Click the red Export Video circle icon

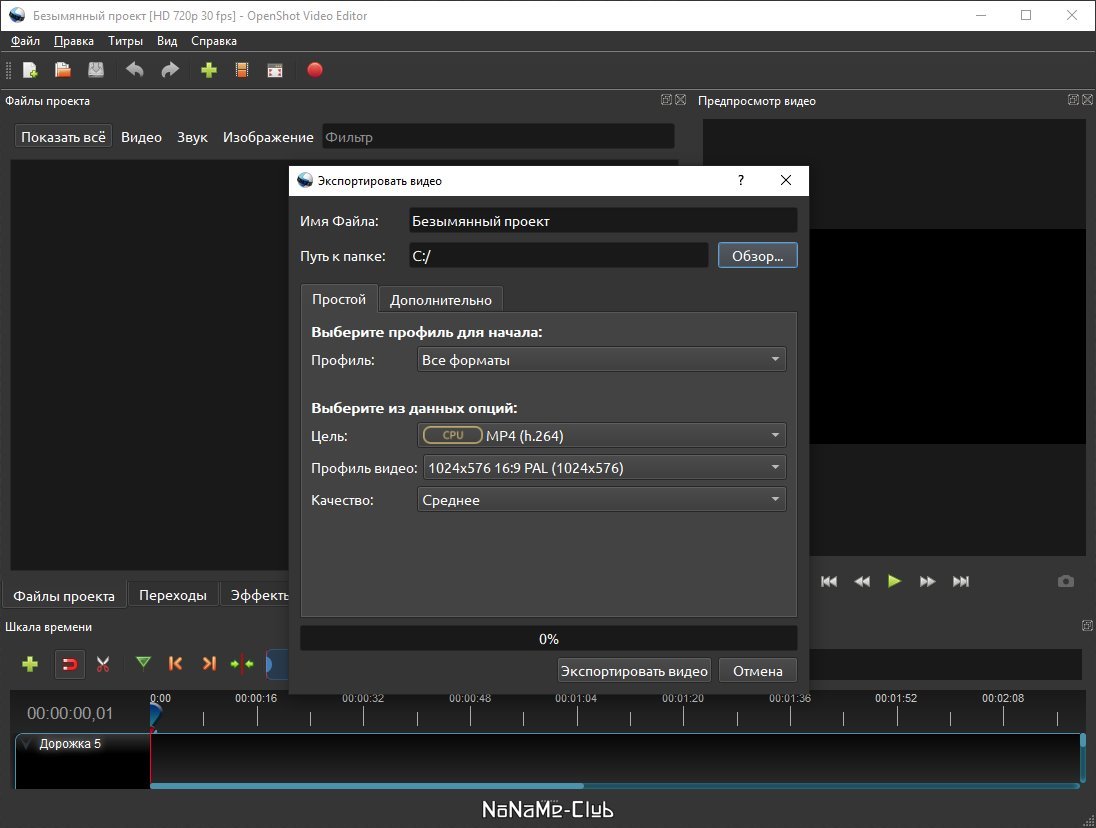pyautogui.click(x=315, y=70)
